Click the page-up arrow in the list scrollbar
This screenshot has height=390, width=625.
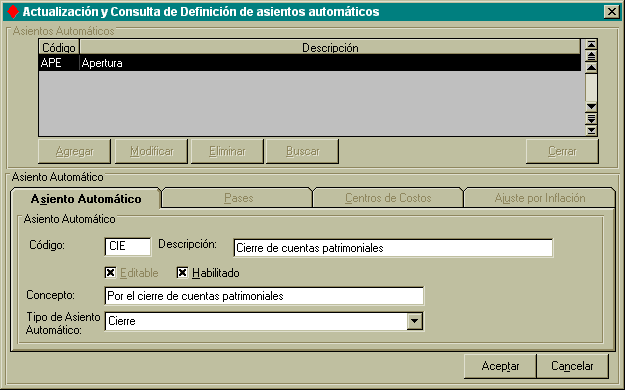591,56
